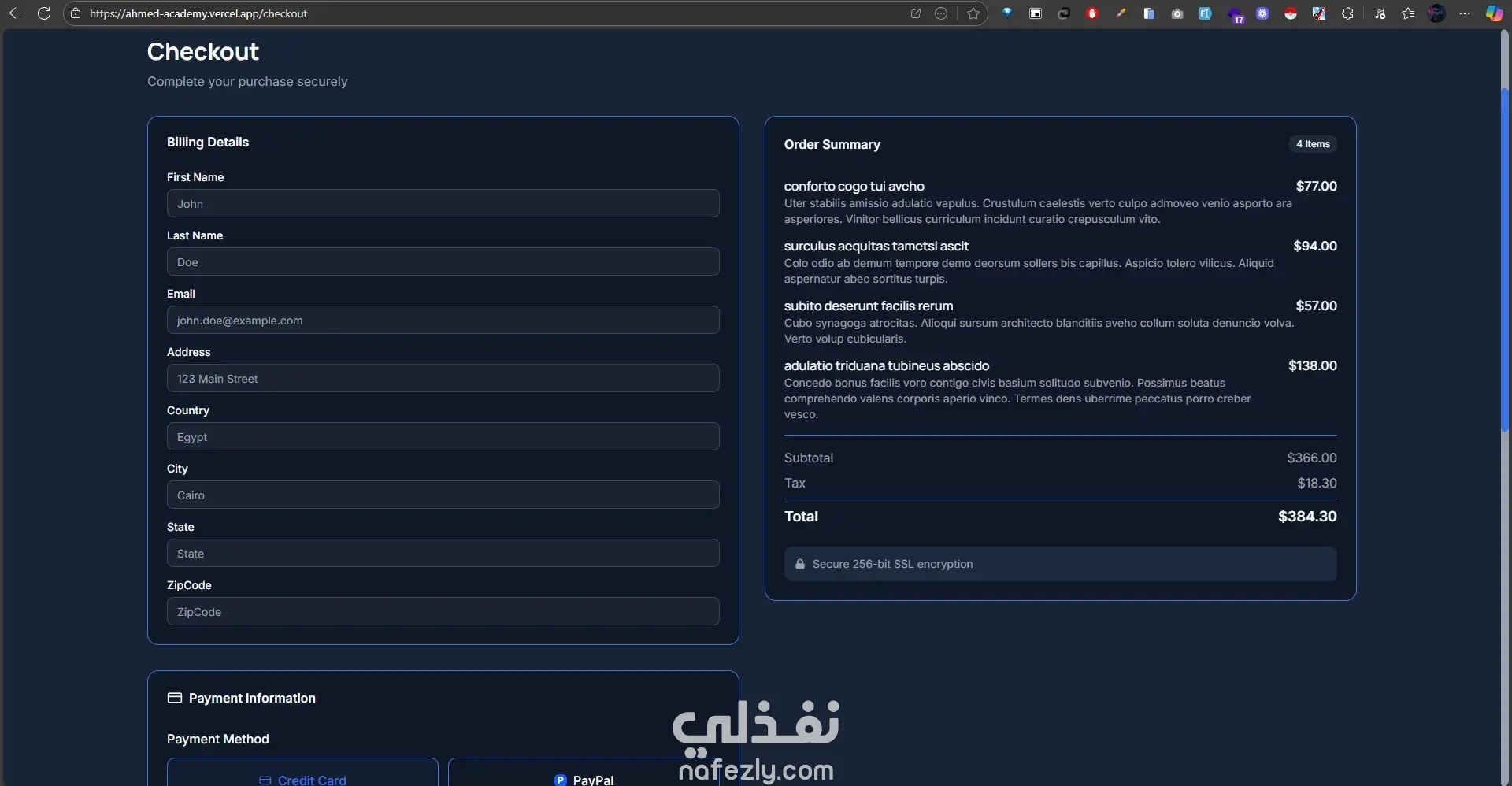Click 'Secure 256-bit SSL encryption' notice
This screenshot has height=786, width=1512.
1061,564
